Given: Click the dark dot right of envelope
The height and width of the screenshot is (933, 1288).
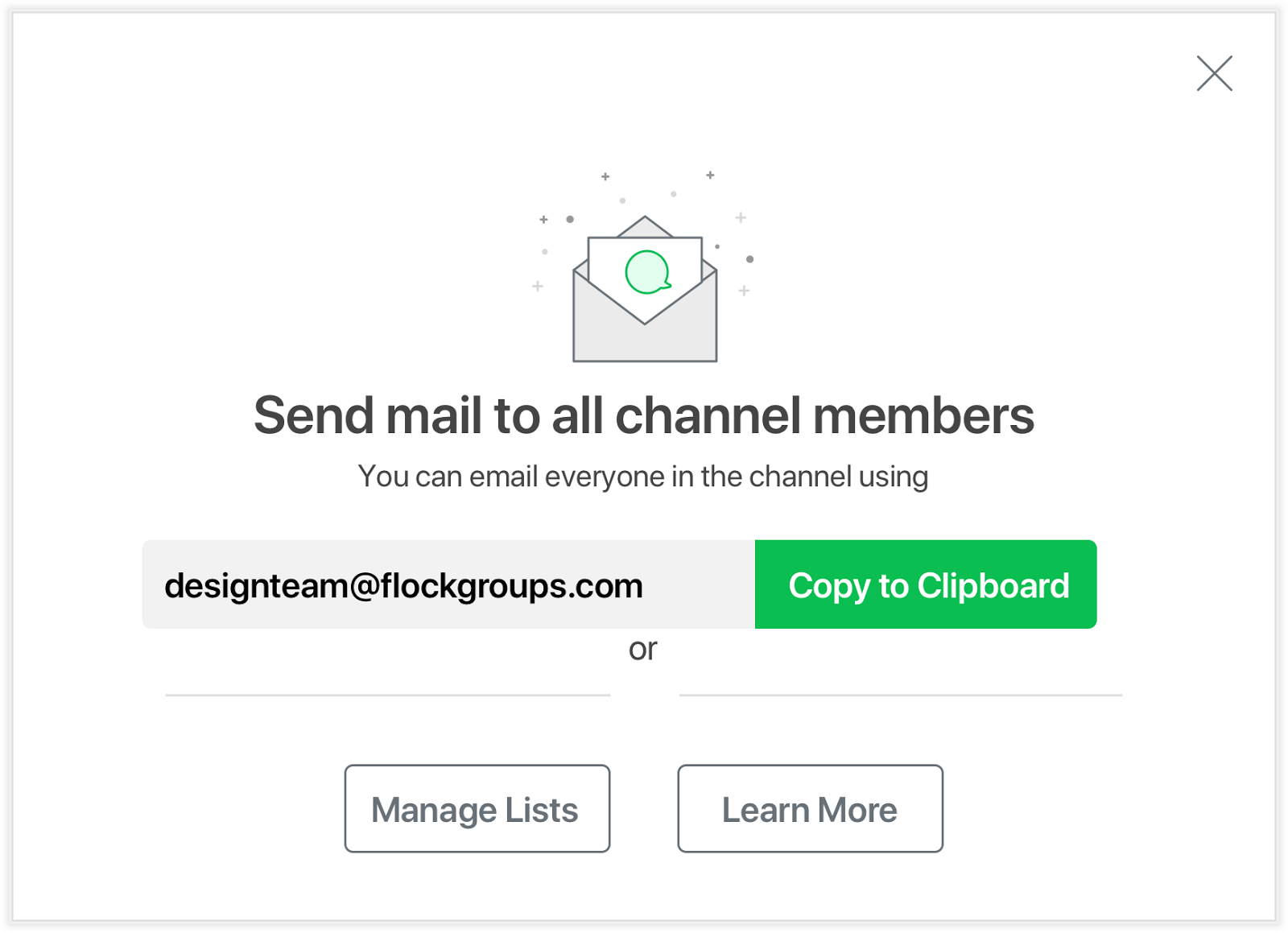Looking at the screenshot, I should [x=749, y=259].
